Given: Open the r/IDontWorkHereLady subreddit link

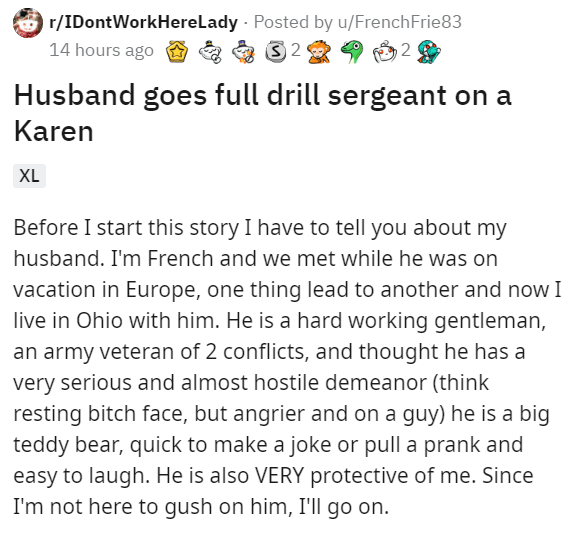Looking at the screenshot, I should click(143, 22).
